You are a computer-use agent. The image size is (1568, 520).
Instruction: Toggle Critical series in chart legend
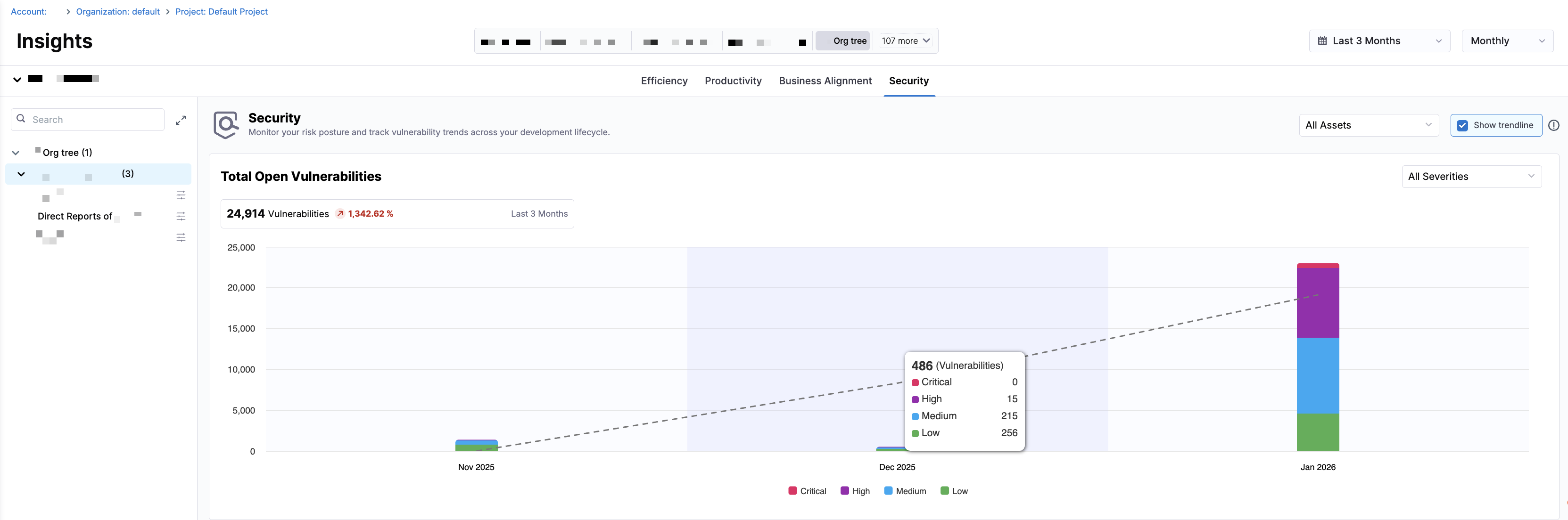point(807,491)
